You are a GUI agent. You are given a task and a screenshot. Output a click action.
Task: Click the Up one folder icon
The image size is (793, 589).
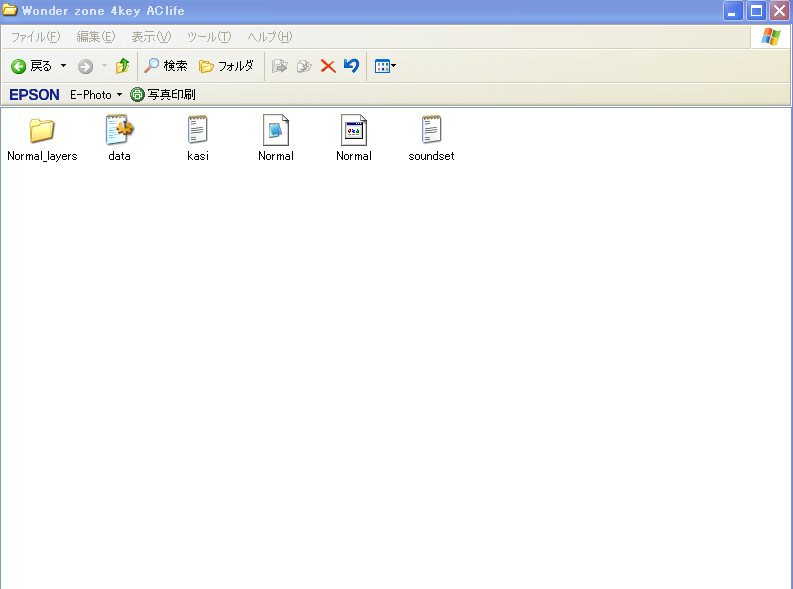tap(122, 66)
